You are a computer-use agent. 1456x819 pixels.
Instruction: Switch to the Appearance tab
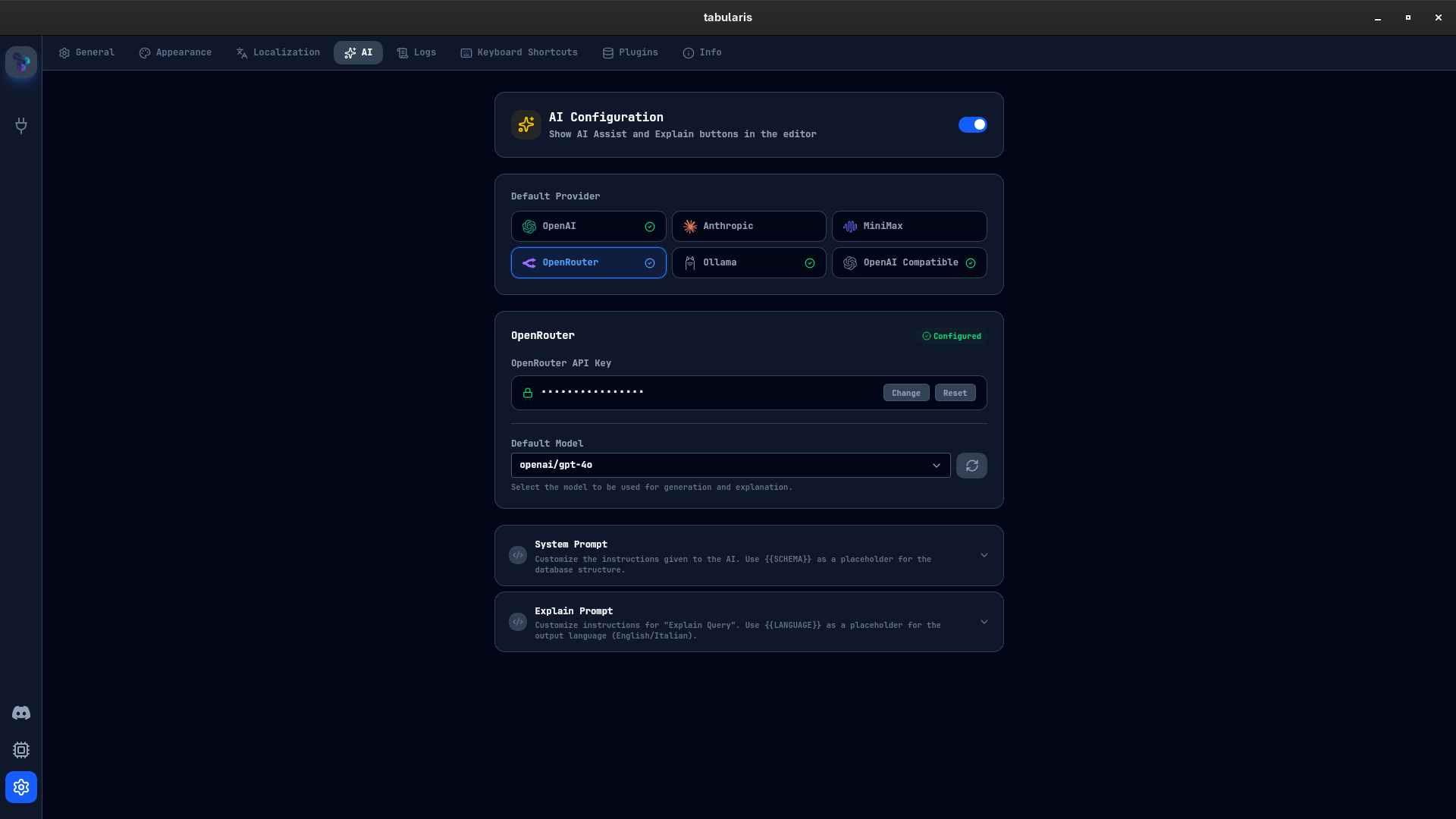(175, 52)
